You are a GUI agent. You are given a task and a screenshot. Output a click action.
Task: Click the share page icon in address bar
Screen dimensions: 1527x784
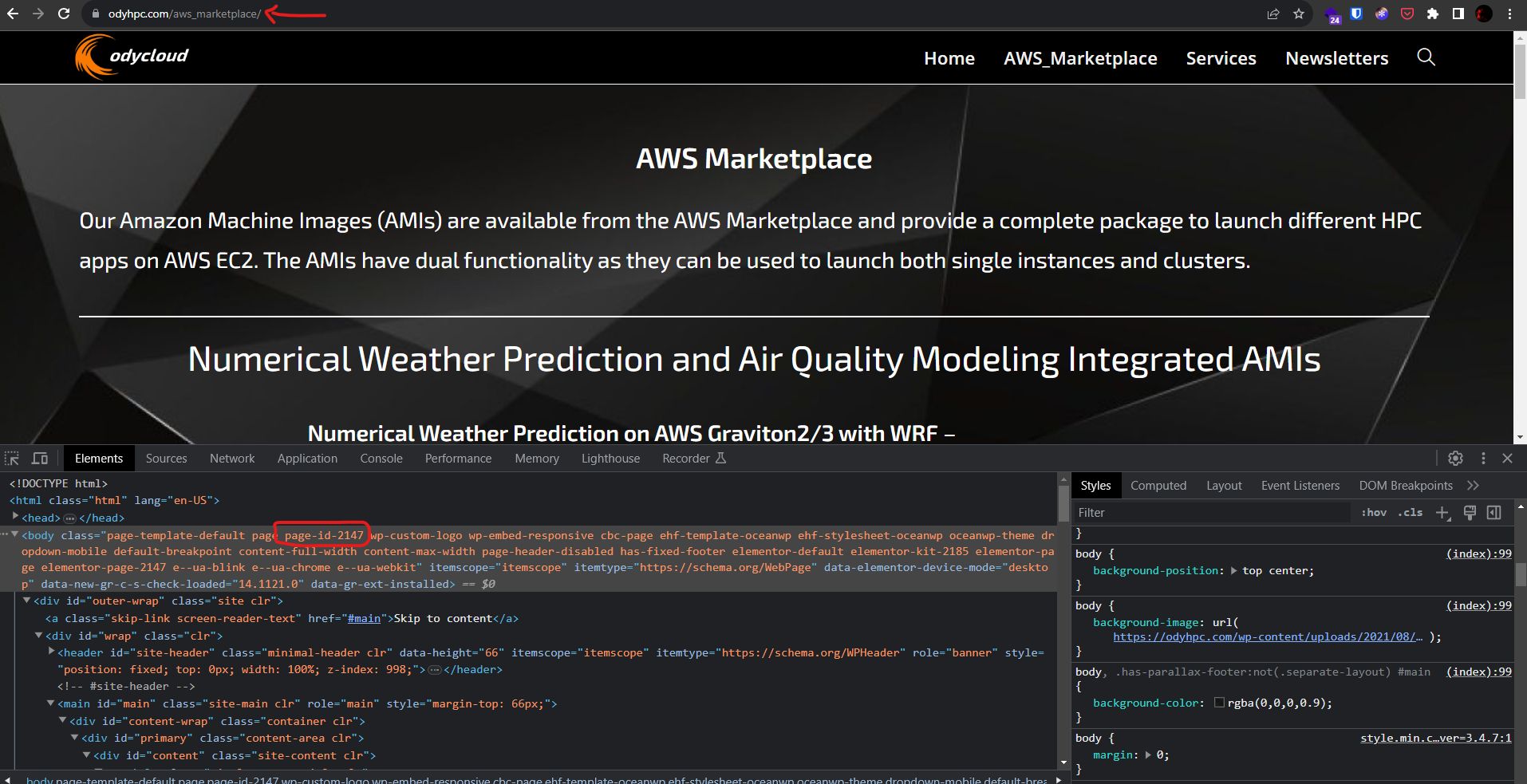point(1273,14)
